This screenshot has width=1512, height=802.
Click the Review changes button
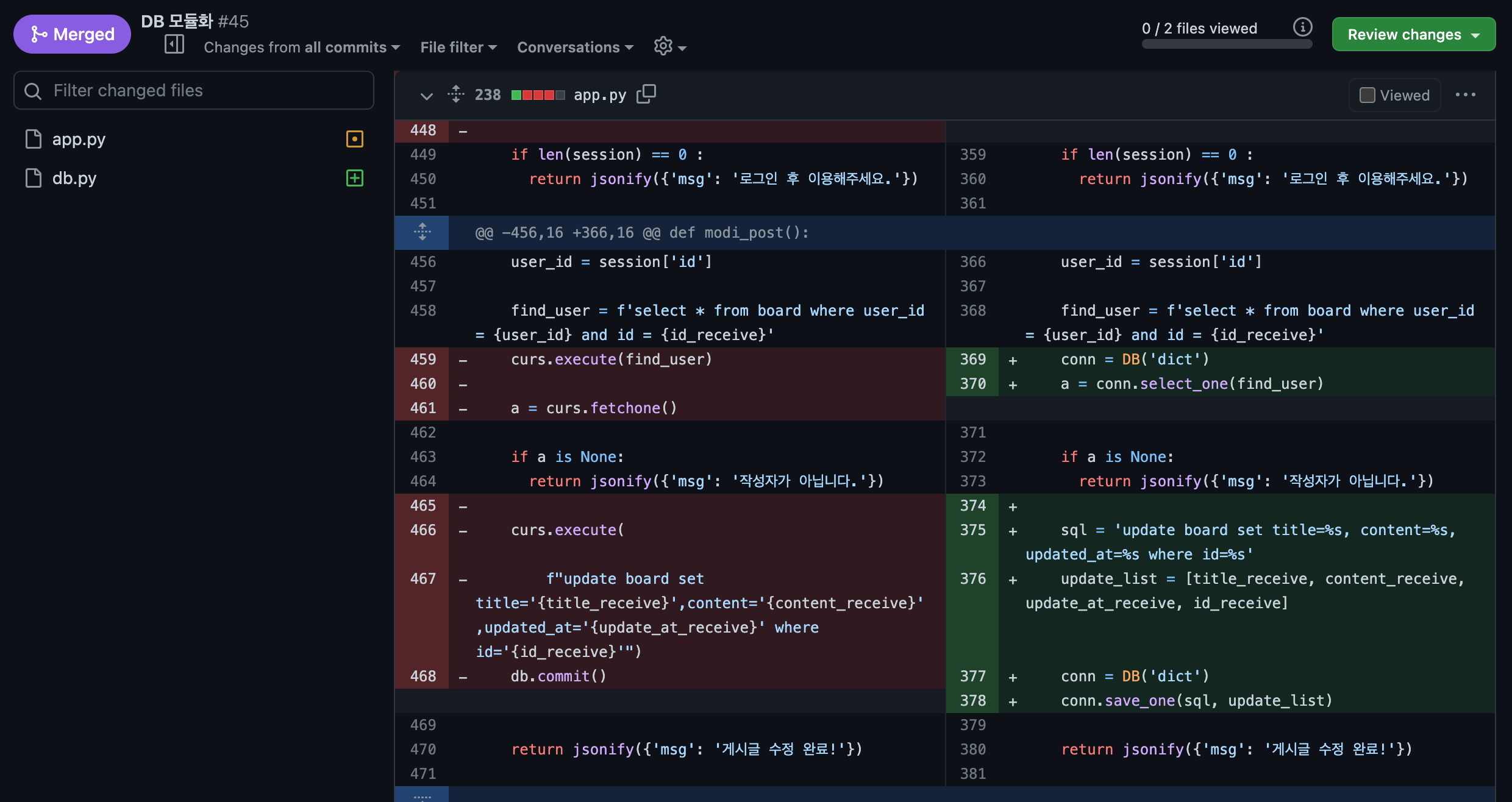(x=1413, y=34)
